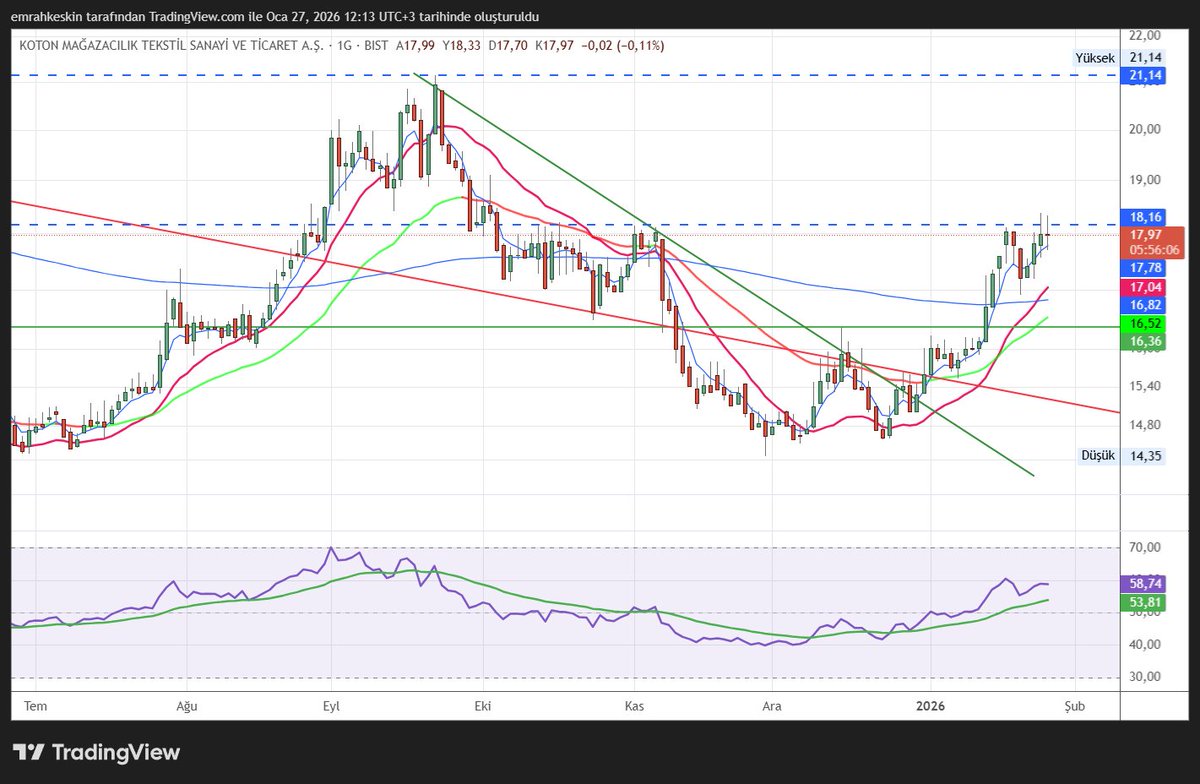Click the Yüksek label on price axis
The image size is (1200, 784).
click(x=1095, y=58)
